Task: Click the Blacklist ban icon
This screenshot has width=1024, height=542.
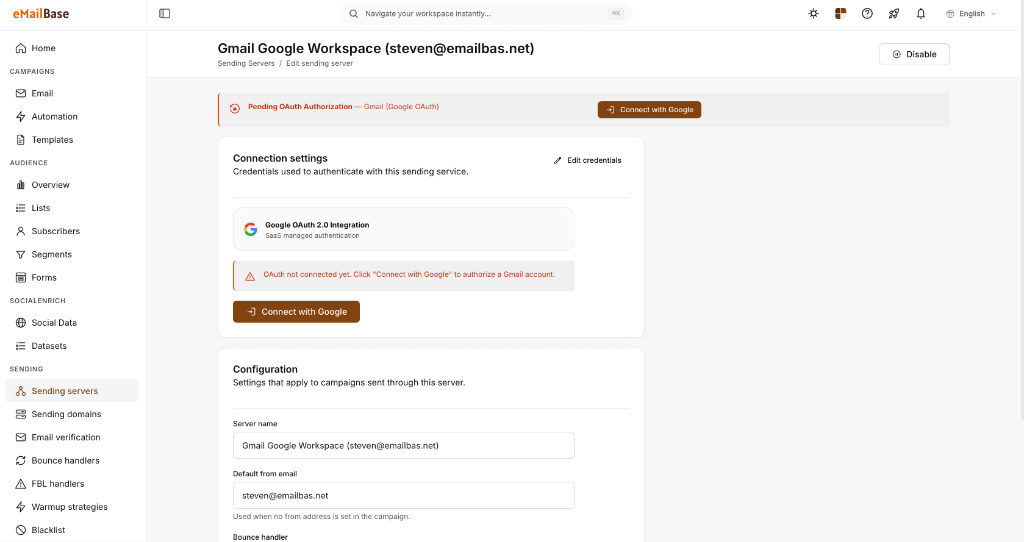Action: coord(21,530)
